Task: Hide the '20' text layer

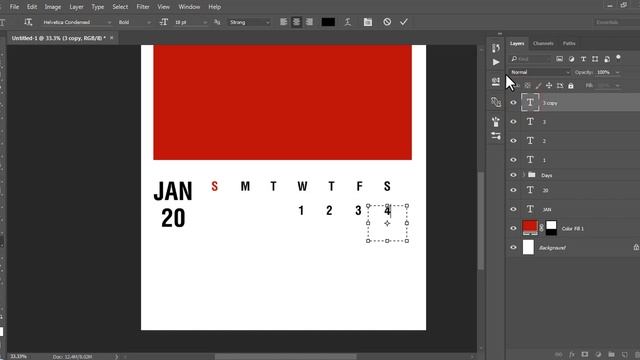Action: [x=513, y=190]
